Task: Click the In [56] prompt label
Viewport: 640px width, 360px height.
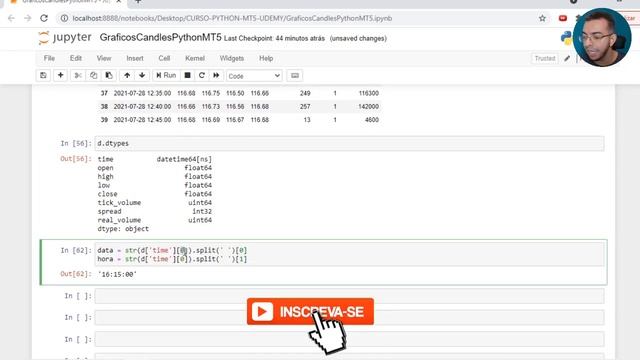Action: click(76, 144)
